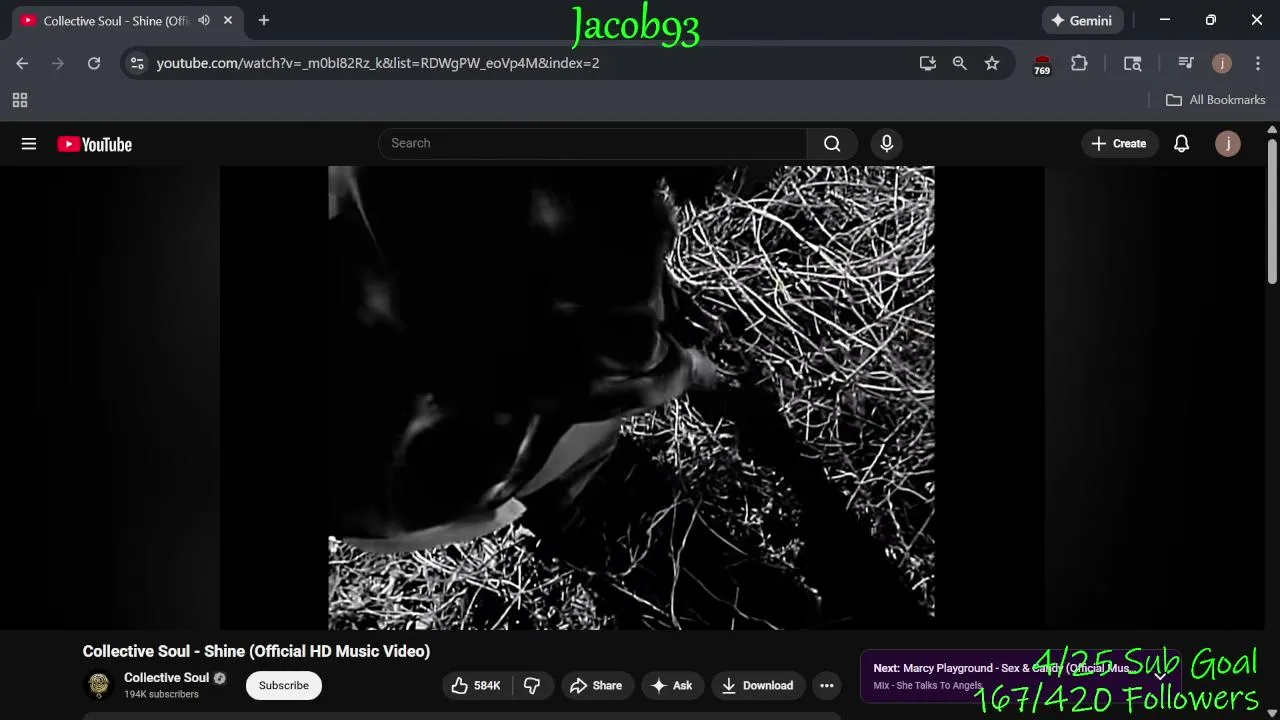Subscribe to Collective Soul channel

click(284, 685)
